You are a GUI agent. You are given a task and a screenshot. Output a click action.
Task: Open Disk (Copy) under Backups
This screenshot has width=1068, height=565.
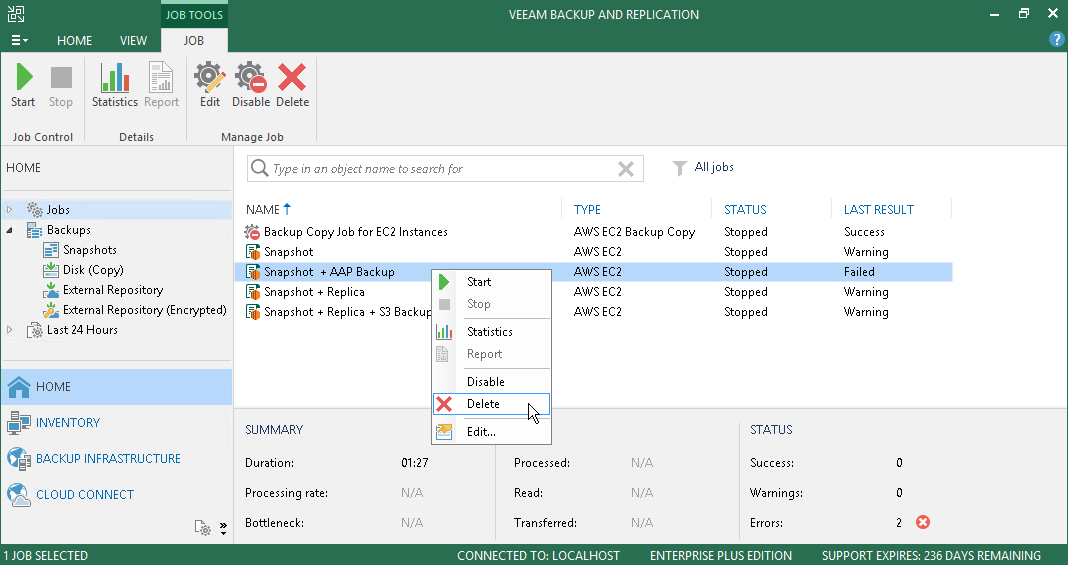click(x=93, y=270)
